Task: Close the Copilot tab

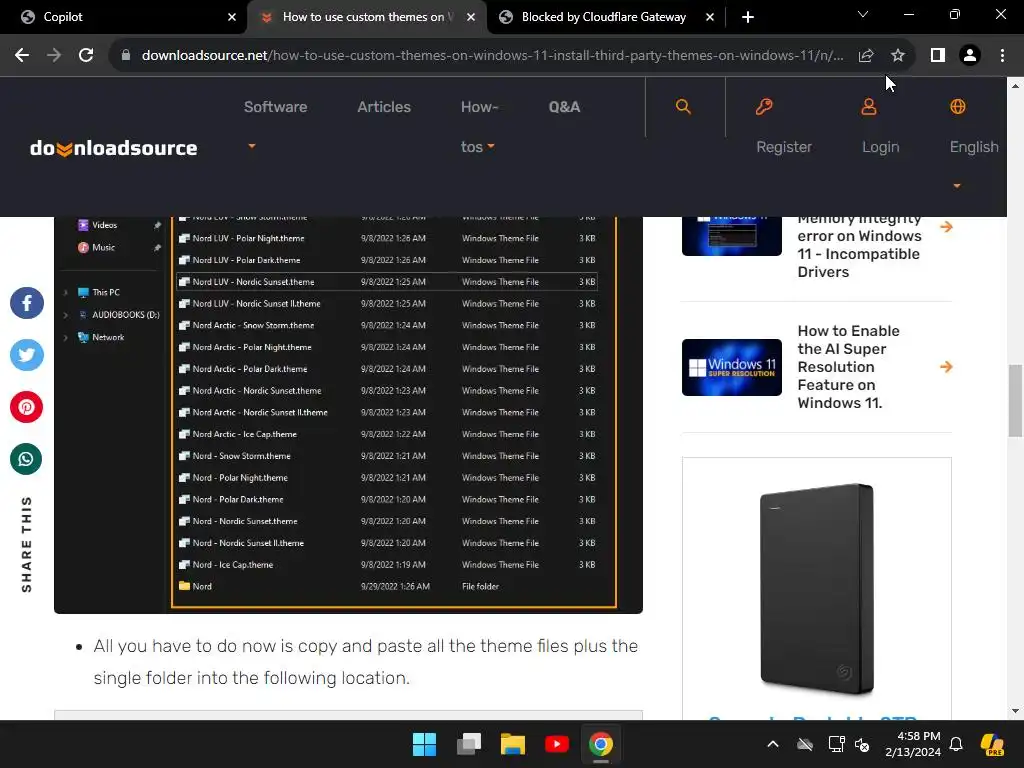Action: pyautogui.click(x=232, y=18)
